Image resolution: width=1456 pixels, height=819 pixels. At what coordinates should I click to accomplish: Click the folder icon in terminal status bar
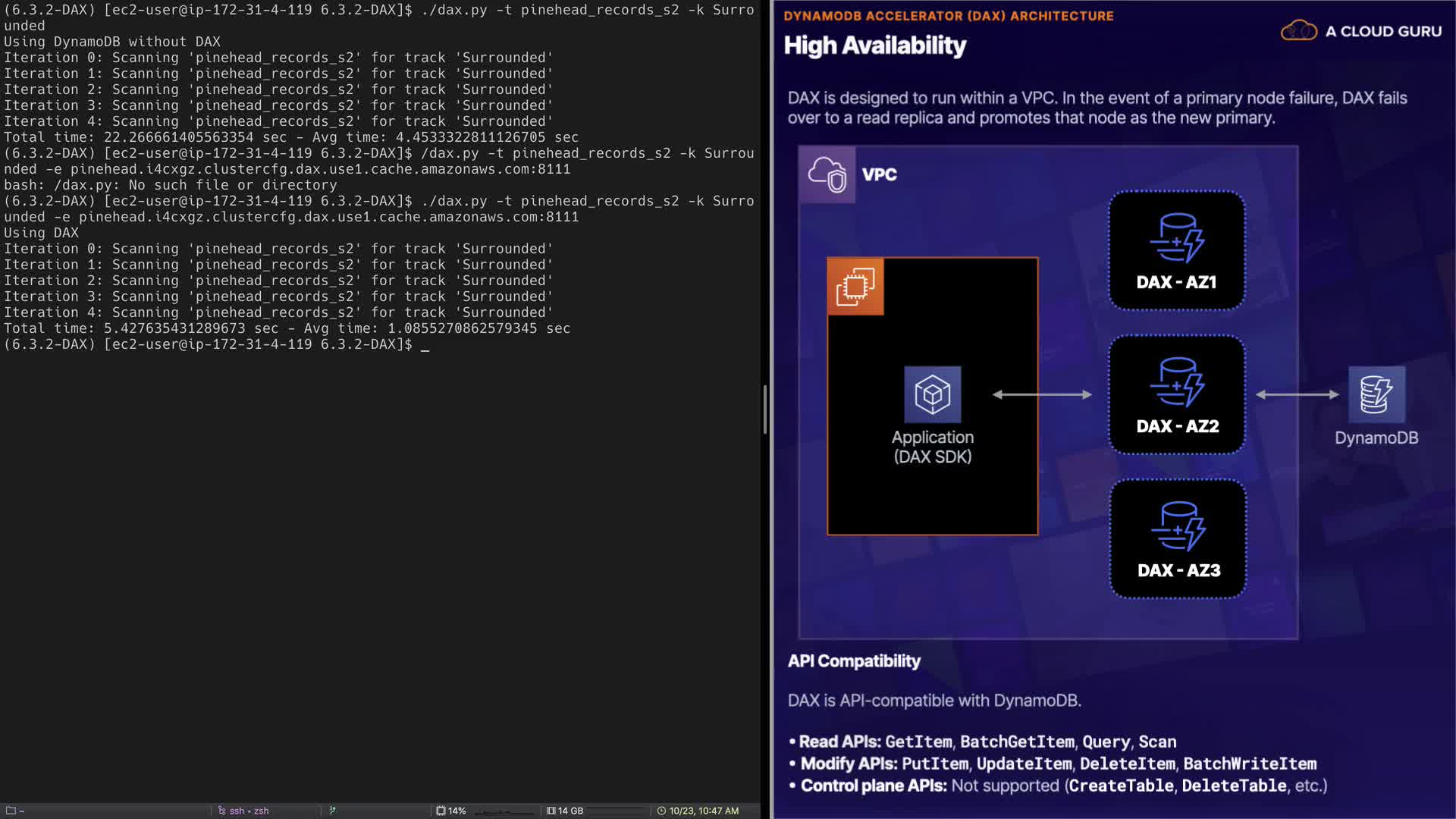click(11, 811)
